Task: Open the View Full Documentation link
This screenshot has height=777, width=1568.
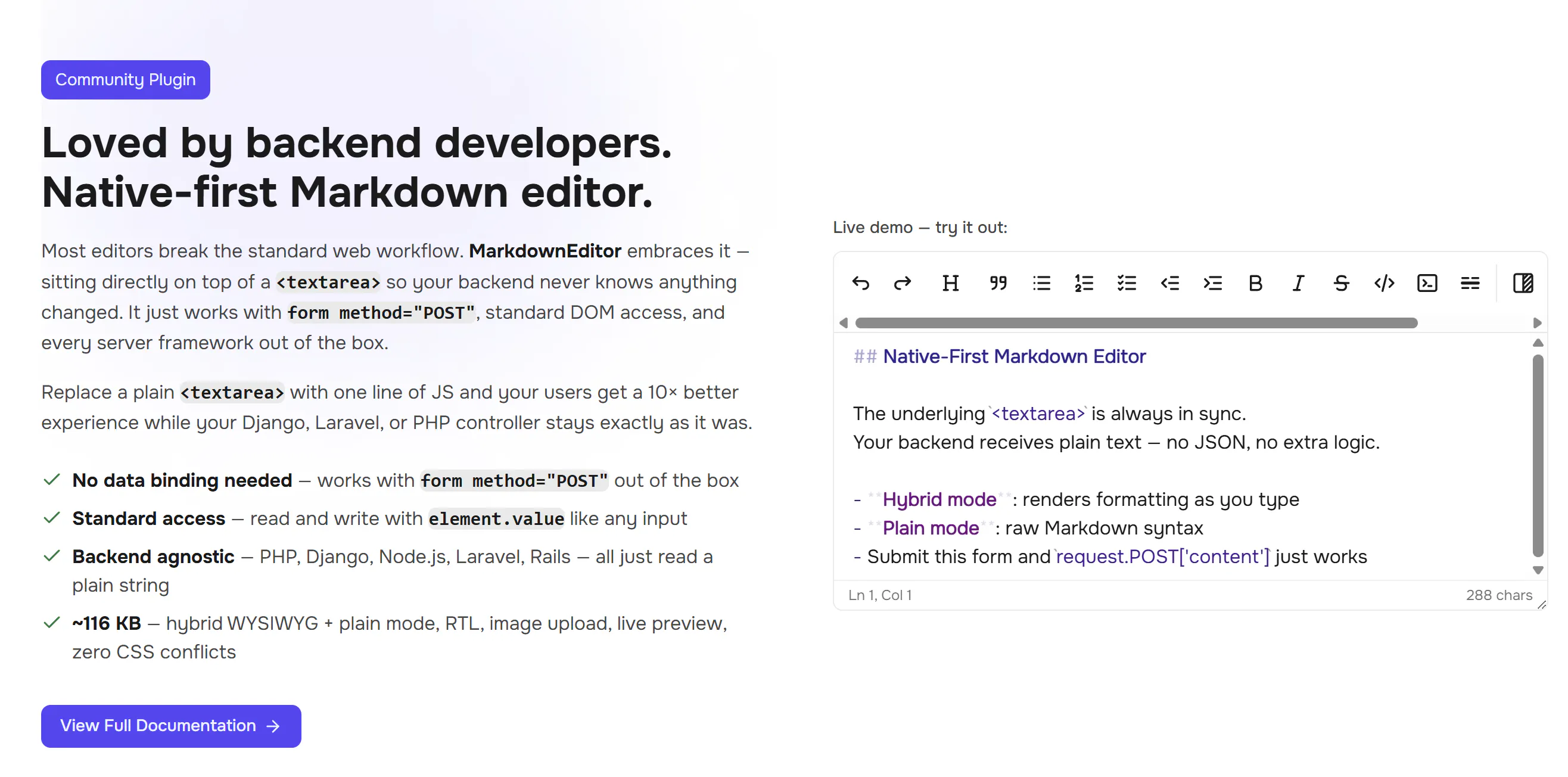Action: [x=171, y=726]
